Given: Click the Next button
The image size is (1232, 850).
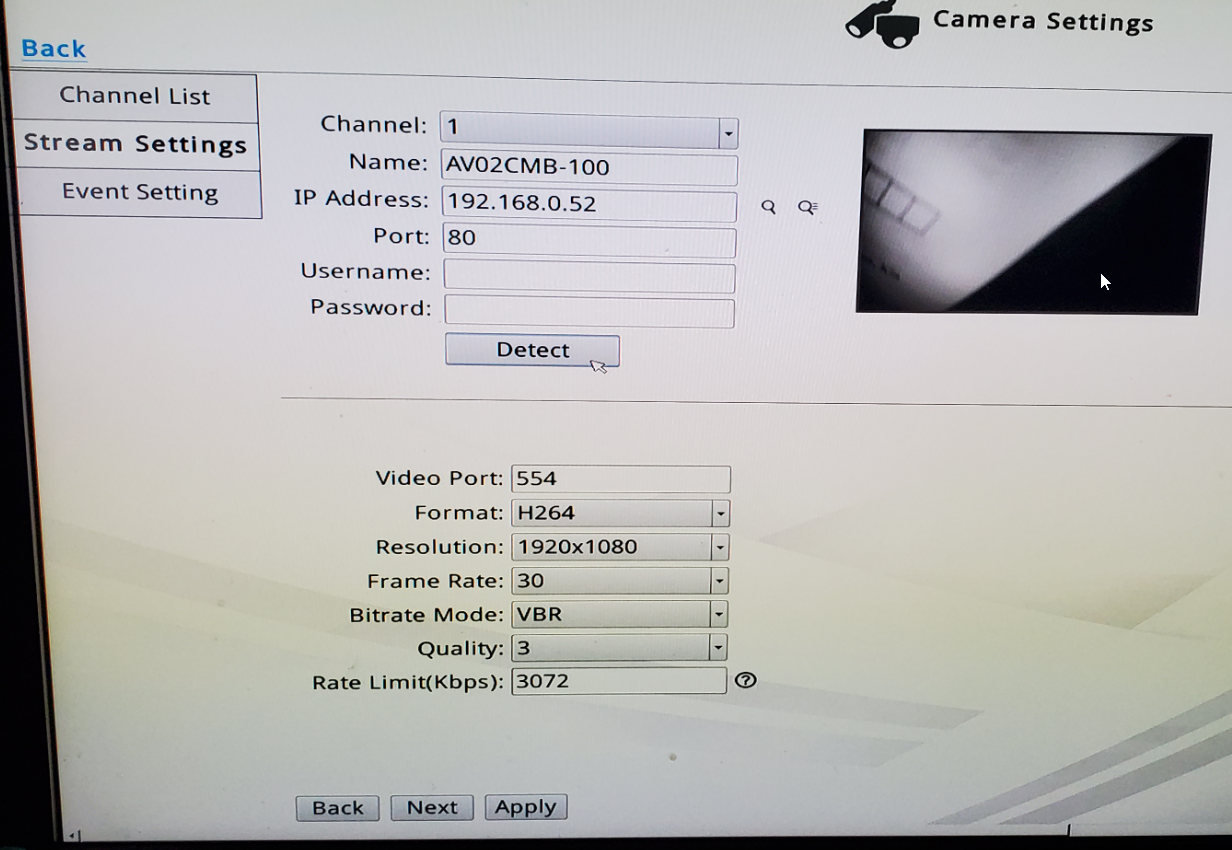Looking at the screenshot, I should tap(432, 807).
